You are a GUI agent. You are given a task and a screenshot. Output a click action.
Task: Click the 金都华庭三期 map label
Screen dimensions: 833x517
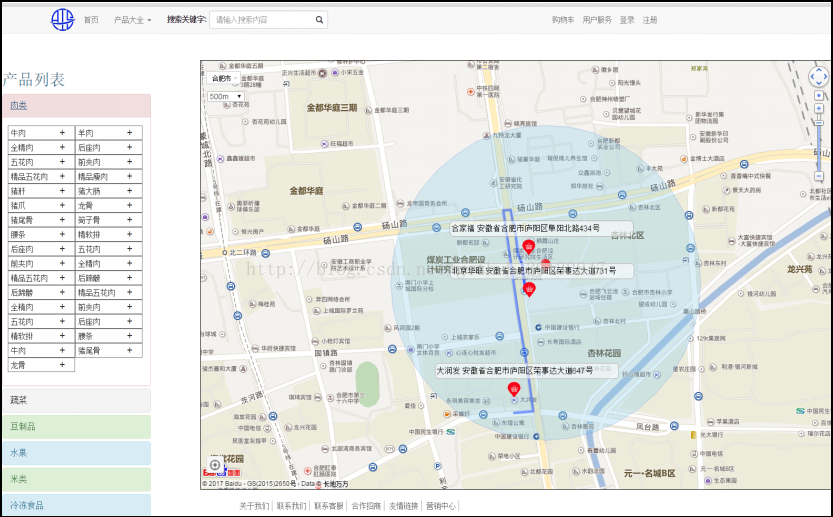coord(332,108)
